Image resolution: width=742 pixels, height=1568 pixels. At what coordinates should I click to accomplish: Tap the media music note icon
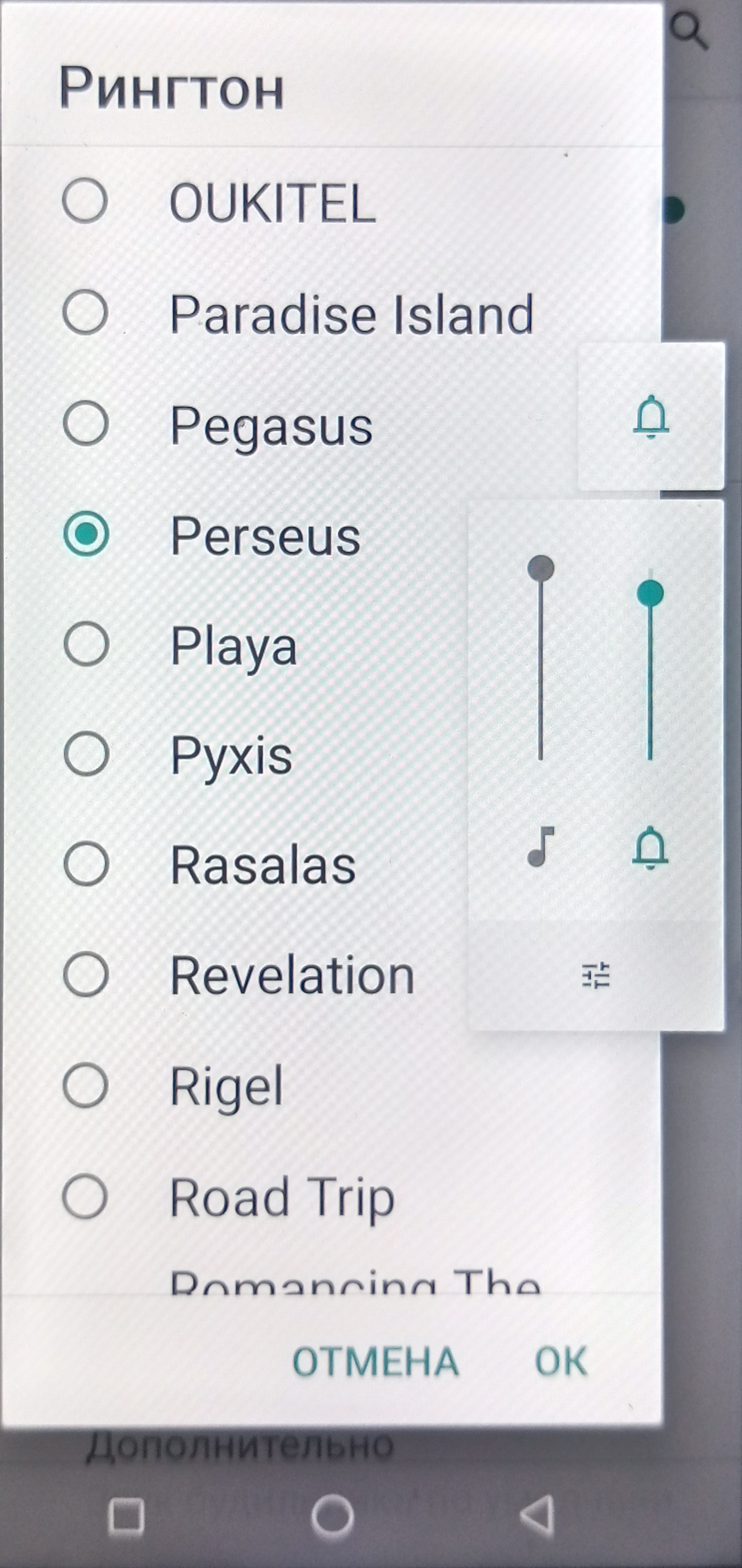tap(541, 847)
